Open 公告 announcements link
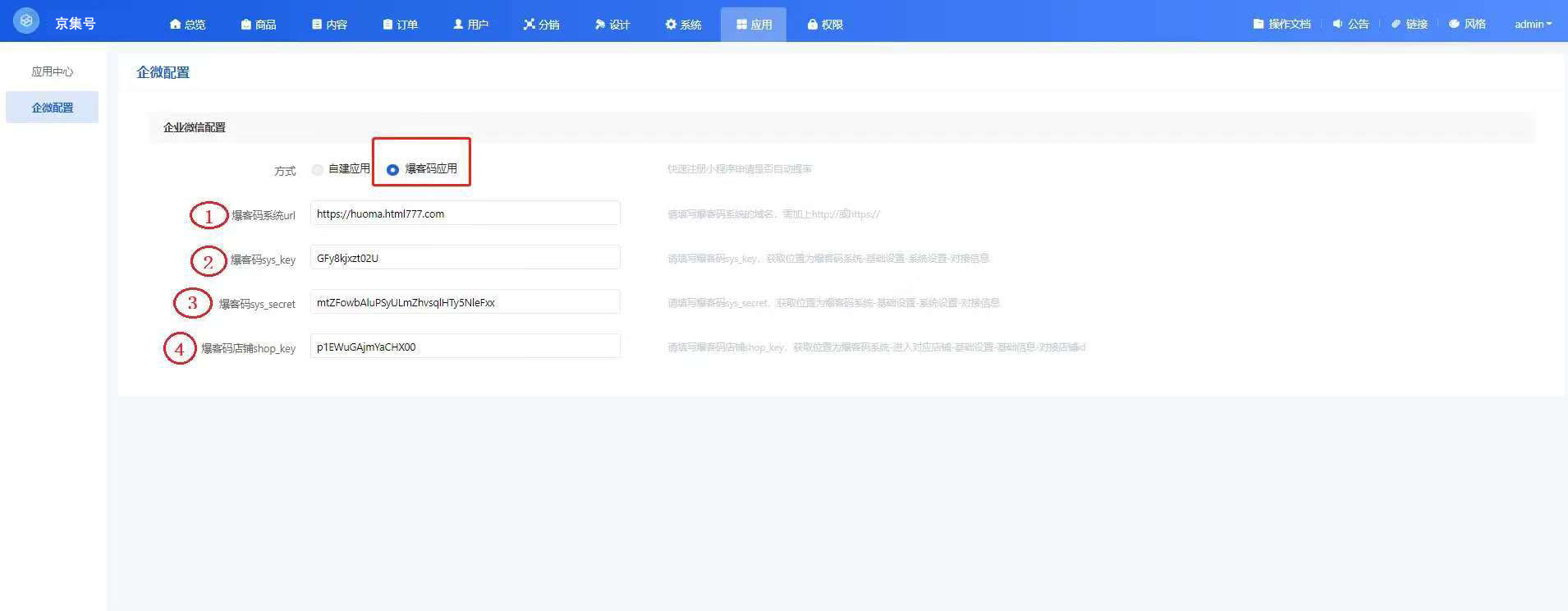 (x=1351, y=25)
